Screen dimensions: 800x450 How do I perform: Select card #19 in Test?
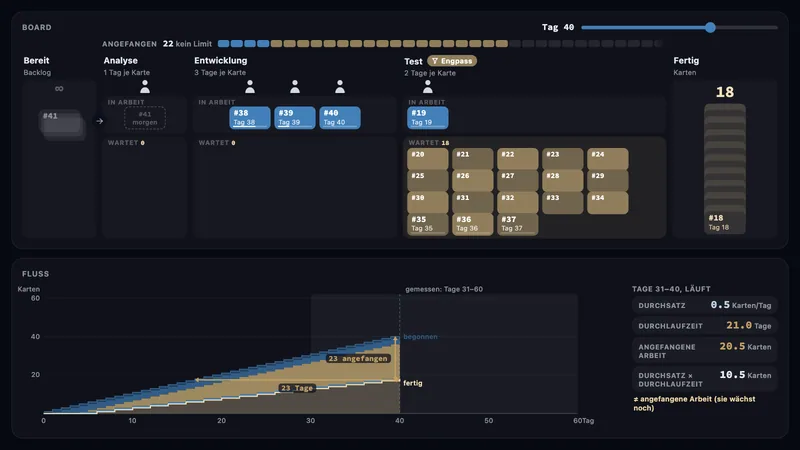click(x=428, y=117)
